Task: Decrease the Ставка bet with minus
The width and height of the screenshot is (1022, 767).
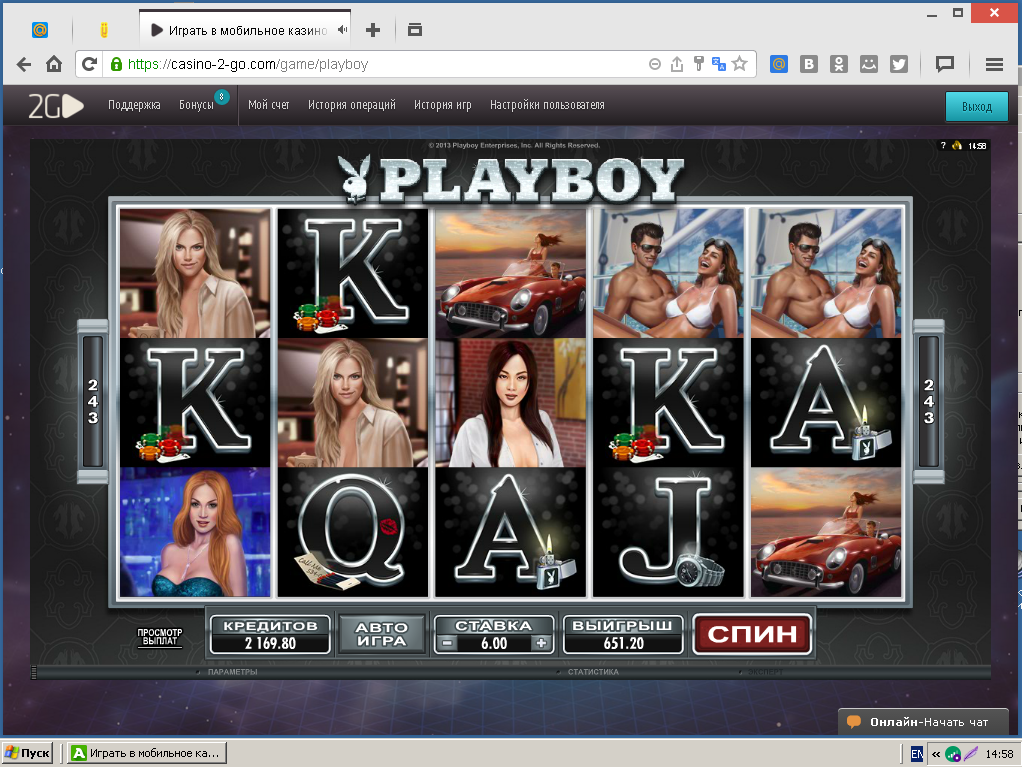Action: pyautogui.click(x=446, y=643)
